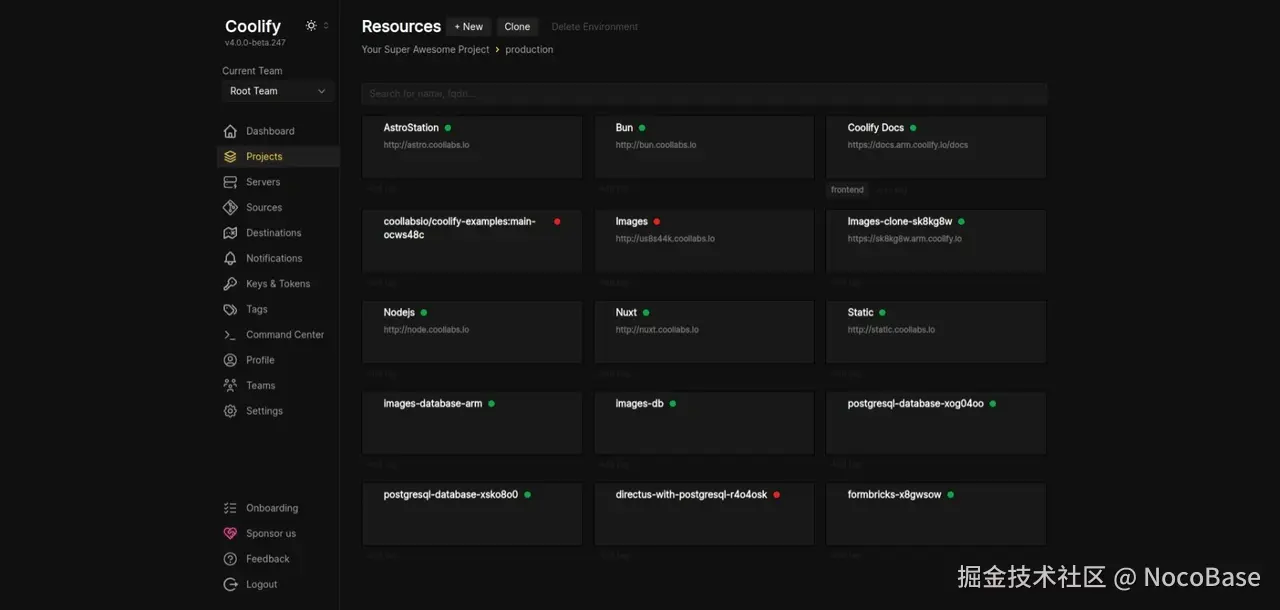1280x610 pixels.
Task: Click the Projects layers icon
Action: pos(230,157)
